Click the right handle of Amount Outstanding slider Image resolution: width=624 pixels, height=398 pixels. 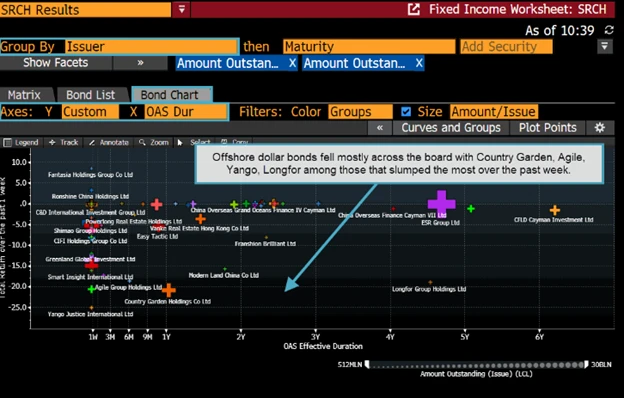click(586, 364)
